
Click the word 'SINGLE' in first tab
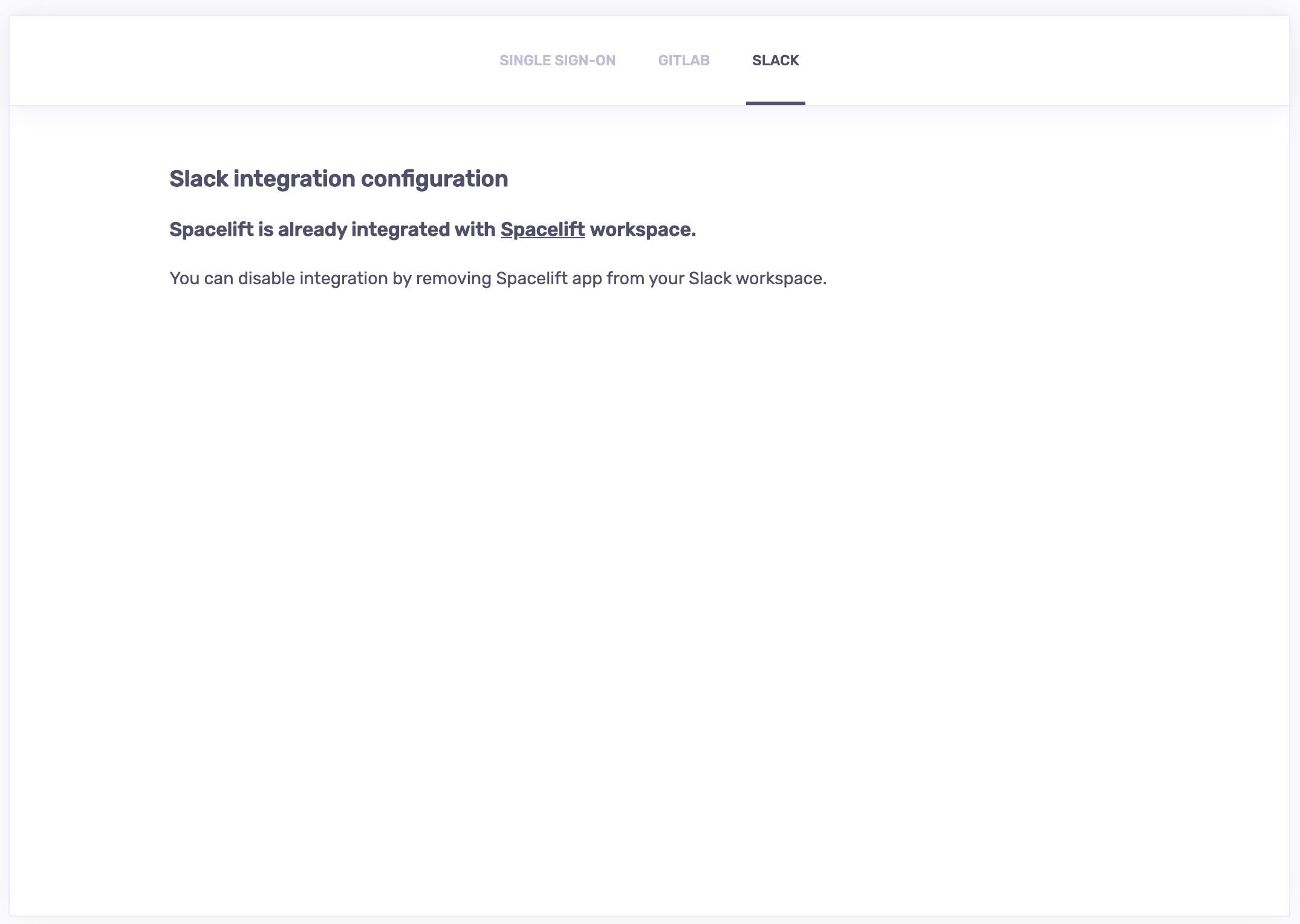(x=525, y=60)
